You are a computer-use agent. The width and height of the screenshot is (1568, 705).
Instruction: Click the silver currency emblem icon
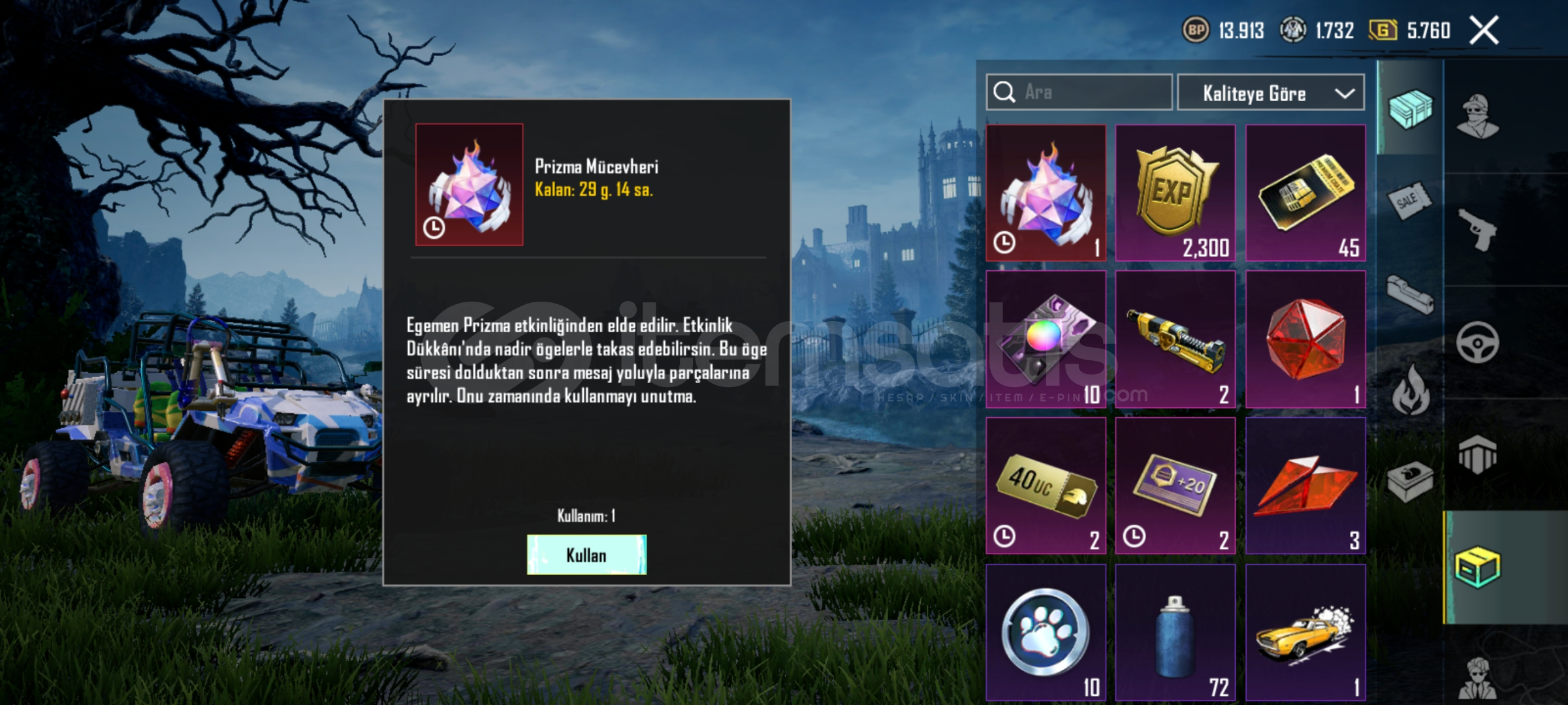1292,30
